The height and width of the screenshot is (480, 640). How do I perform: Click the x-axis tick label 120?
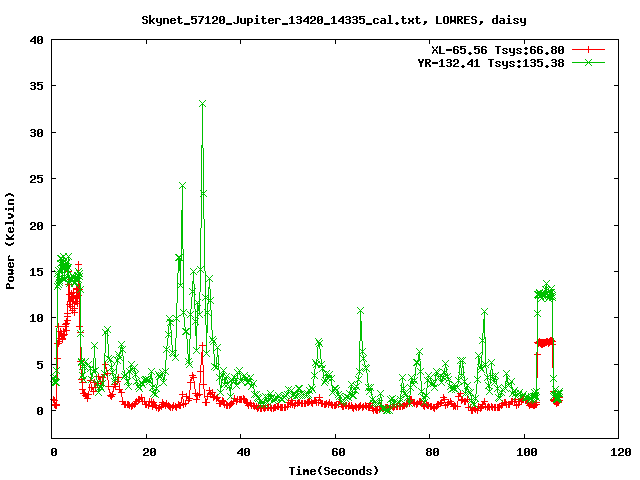point(621,452)
